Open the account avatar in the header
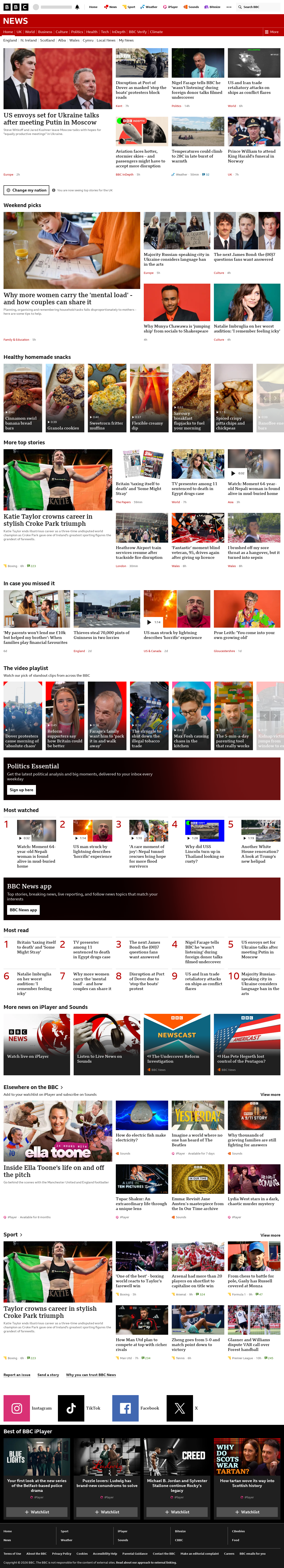 [x=36, y=7]
